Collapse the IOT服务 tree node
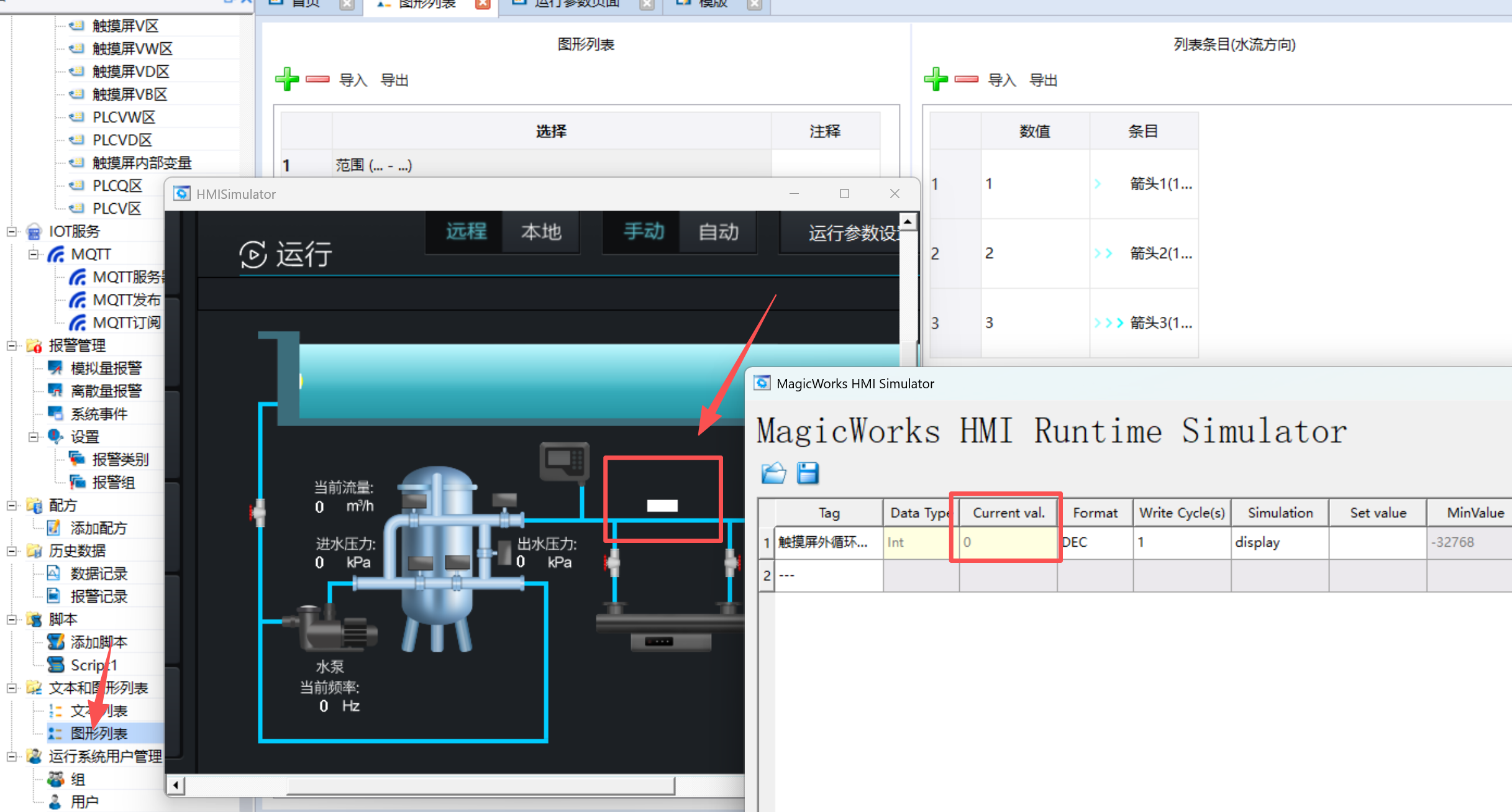This screenshot has width=1512, height=812. pos(11,231)
